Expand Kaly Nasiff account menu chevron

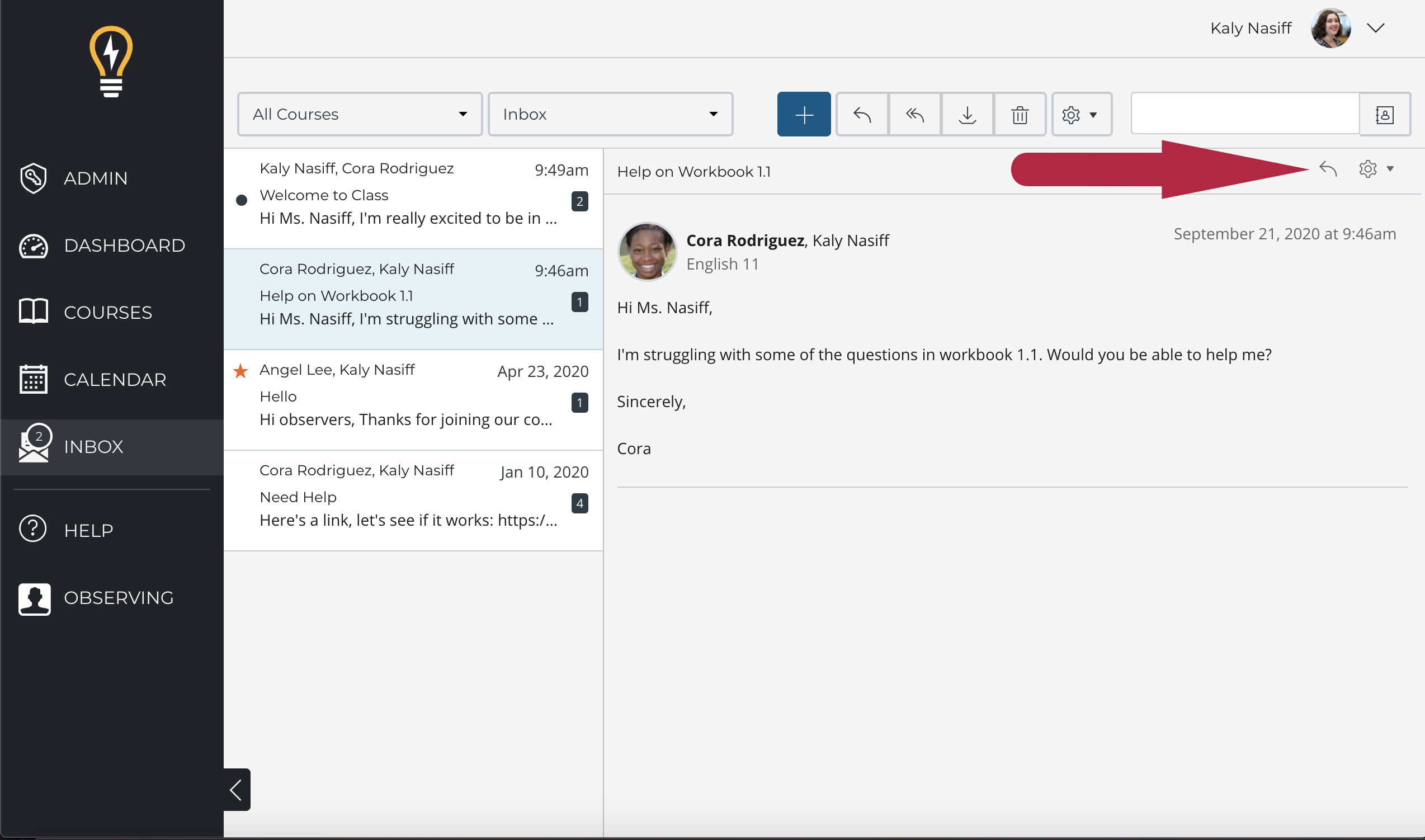tap(1375, 28)
